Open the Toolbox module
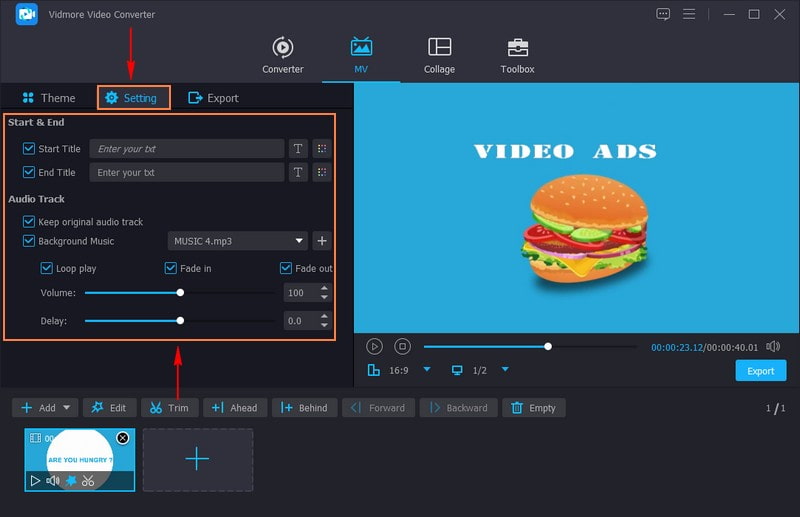Screen dimensions: 800x517 coord(517,55)
